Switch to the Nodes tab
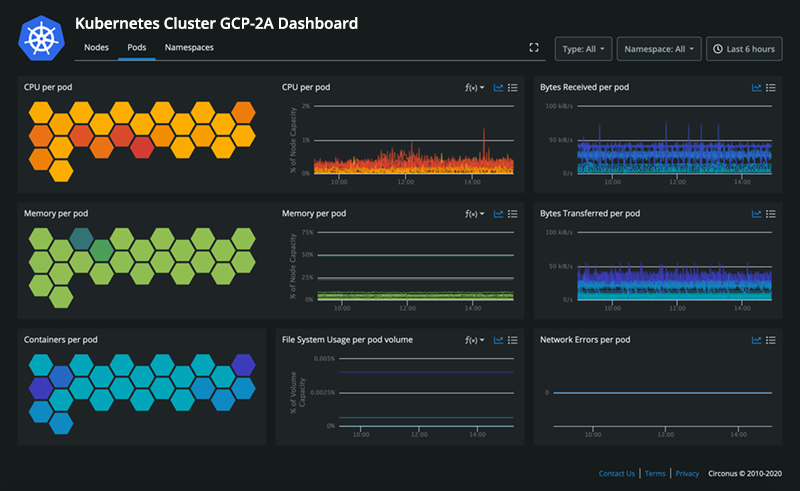This screenshot has height=491, width=800. pos(97,47)
